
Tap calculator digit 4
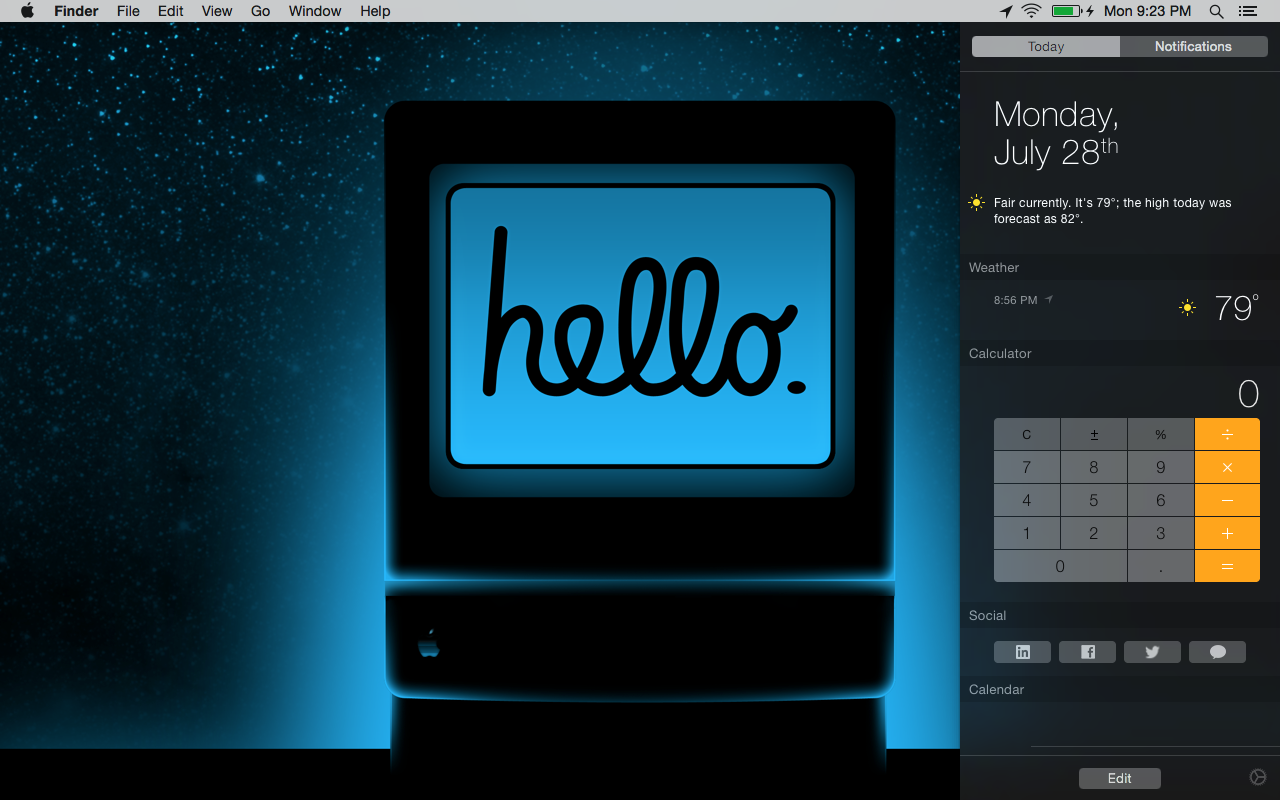pyautogui.click(x=1027, y=500)
